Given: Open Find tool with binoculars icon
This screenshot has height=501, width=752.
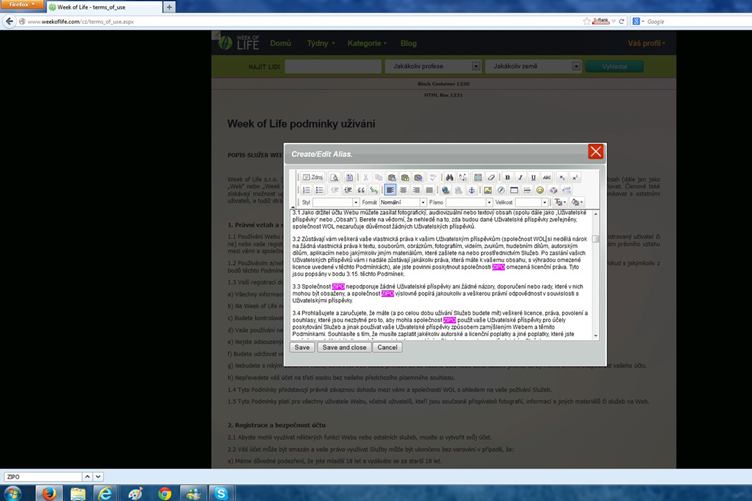Looking at the screenshot, I should point(449,177).
